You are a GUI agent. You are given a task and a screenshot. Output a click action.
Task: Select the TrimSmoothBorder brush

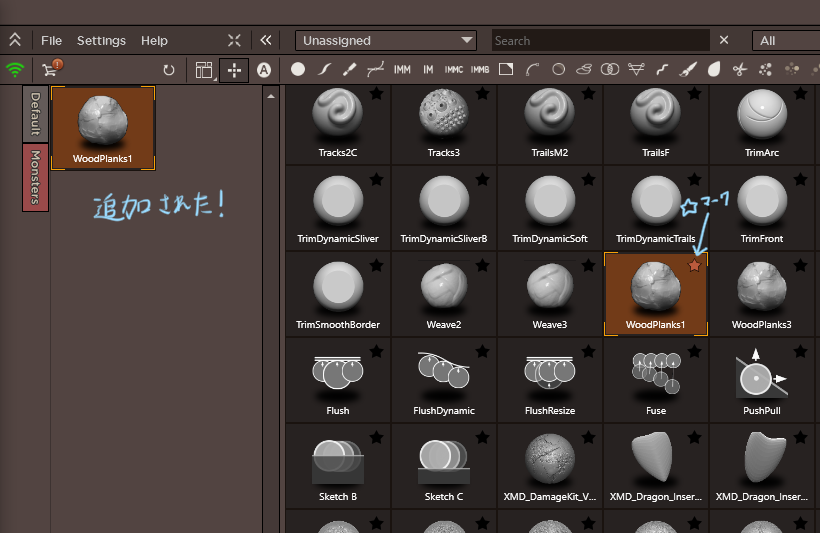point(338,296)
